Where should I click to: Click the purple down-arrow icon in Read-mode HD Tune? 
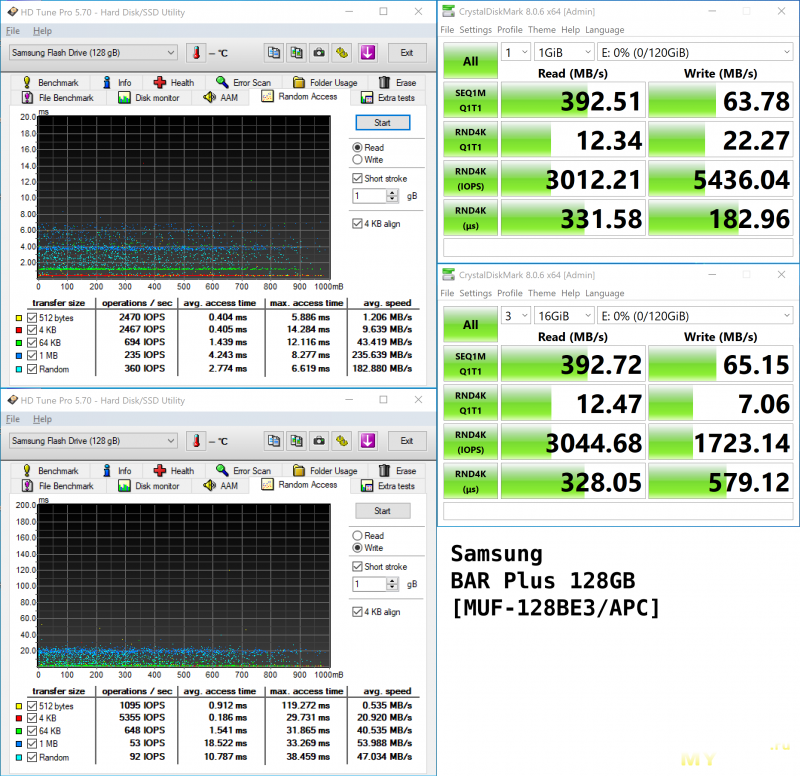pos(368,53)
